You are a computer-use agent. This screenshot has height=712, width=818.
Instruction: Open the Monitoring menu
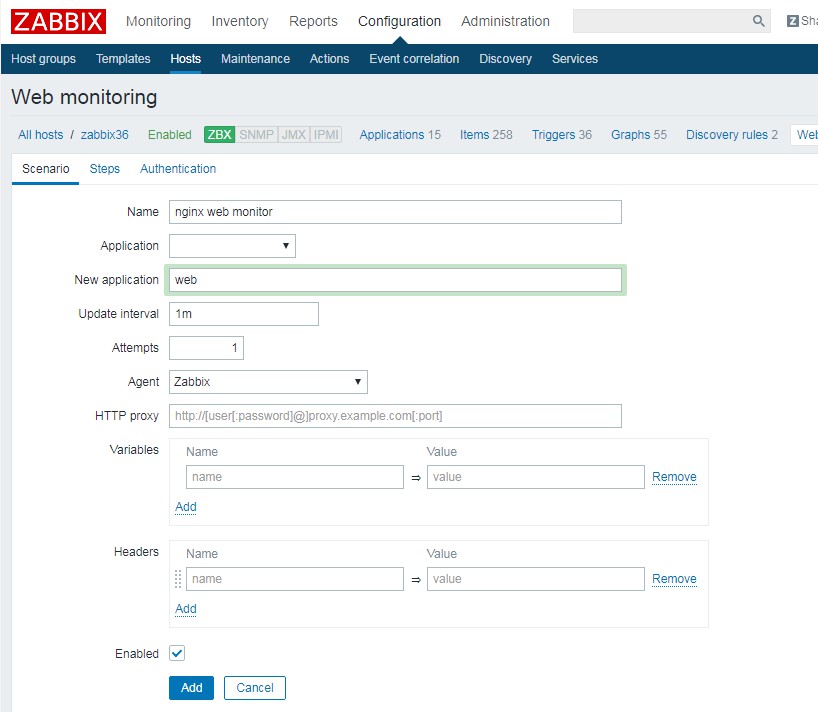pyautogui.click(x=158, y=21)
